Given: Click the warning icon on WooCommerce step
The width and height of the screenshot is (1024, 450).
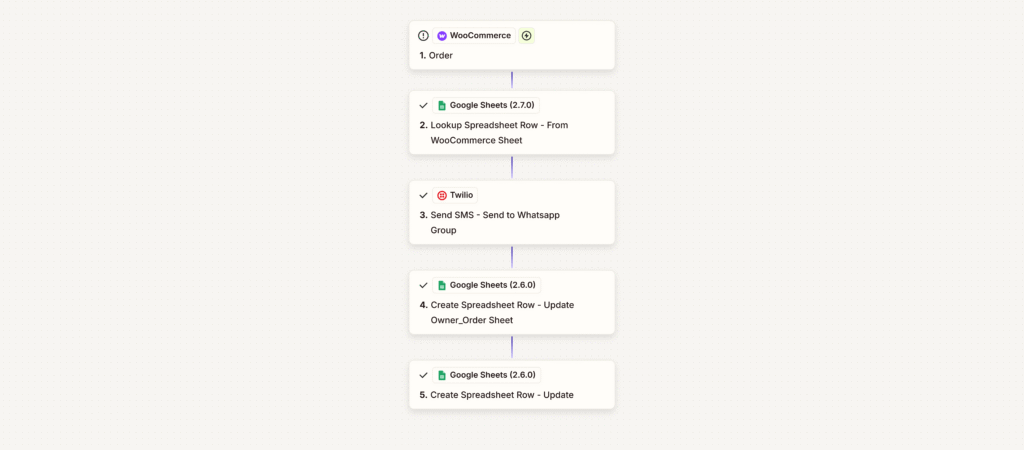Looking at the screenshot, I should [423, 36].
